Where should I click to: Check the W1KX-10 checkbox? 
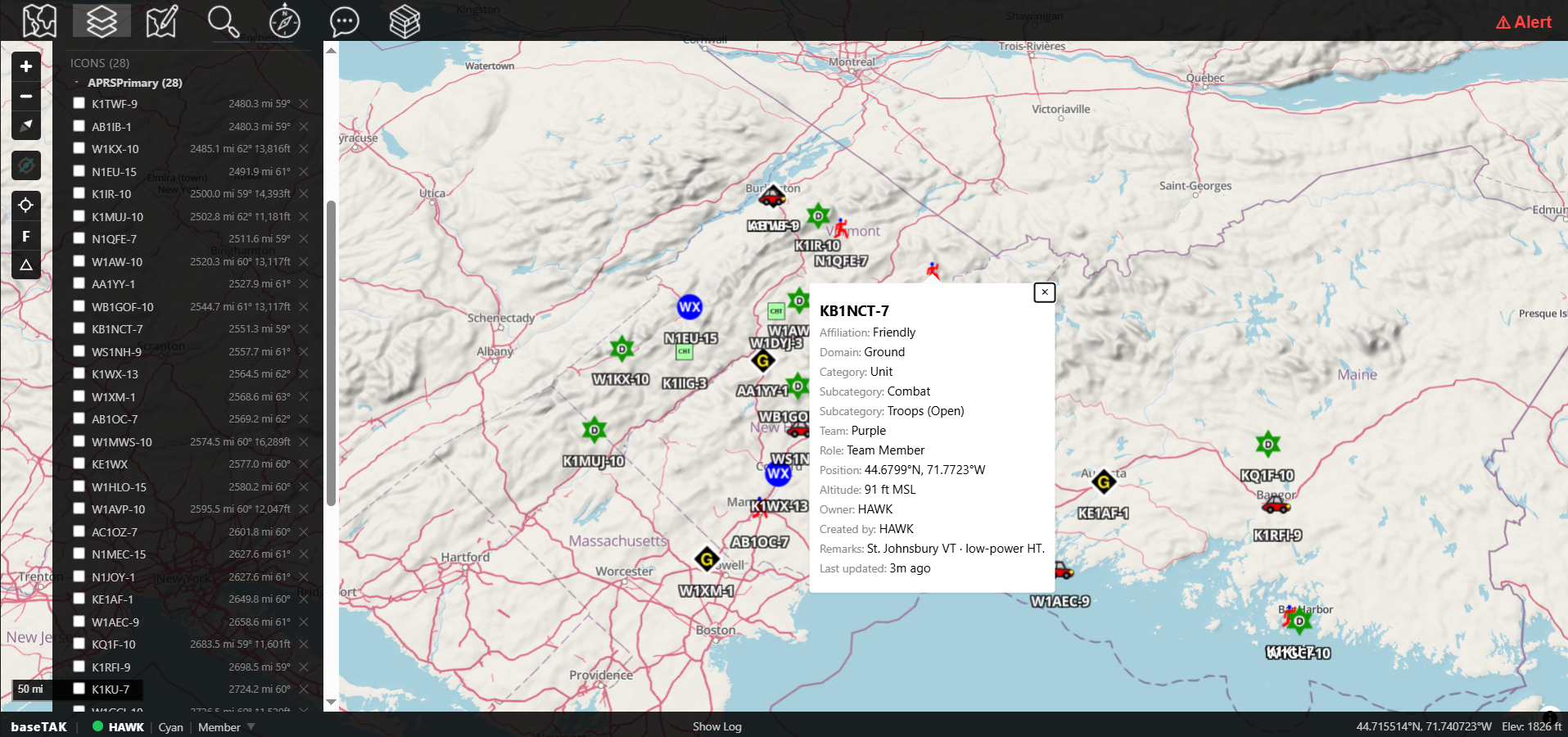(79, 148)
